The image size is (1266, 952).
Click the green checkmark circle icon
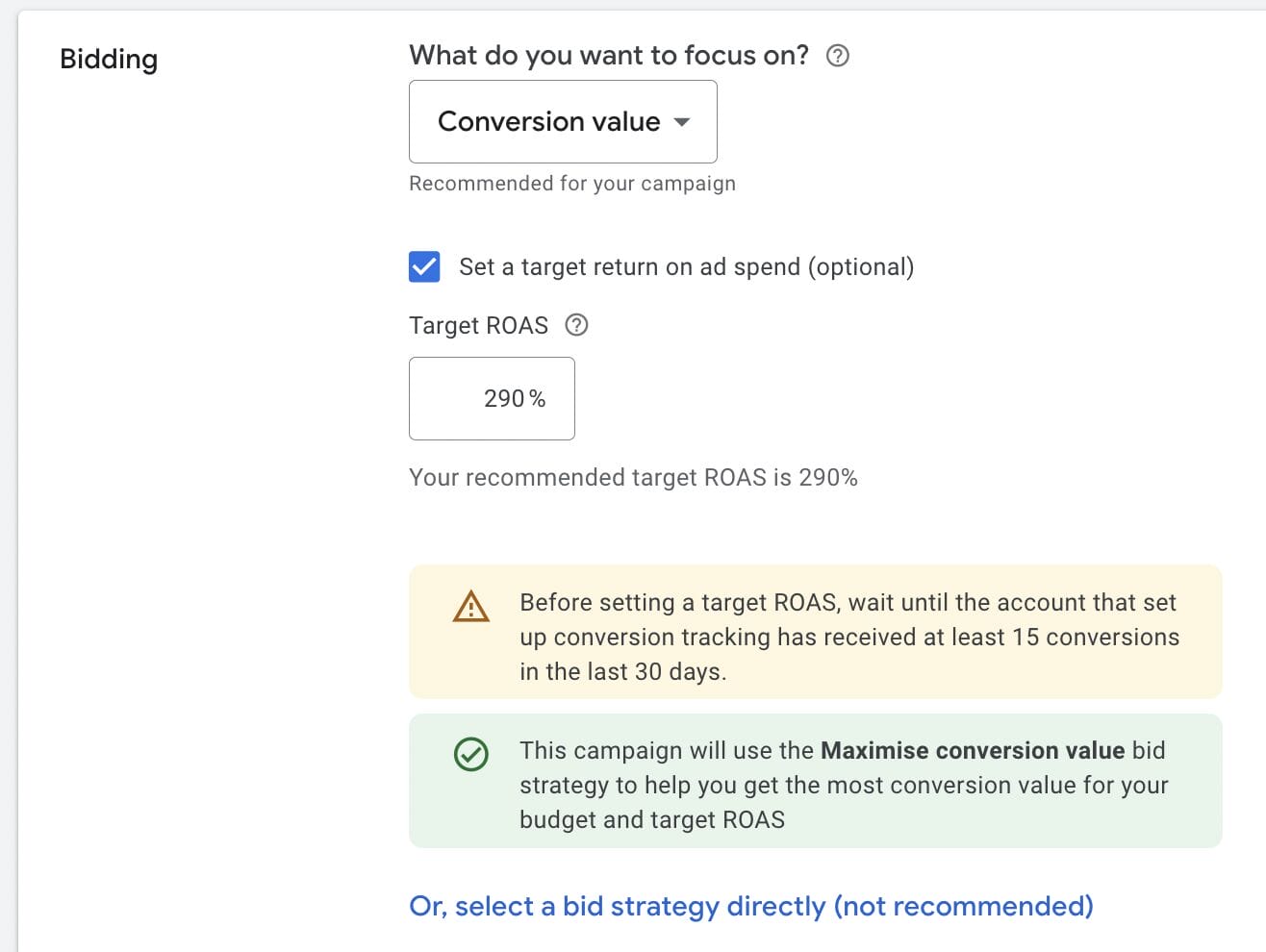coord(471,754)
